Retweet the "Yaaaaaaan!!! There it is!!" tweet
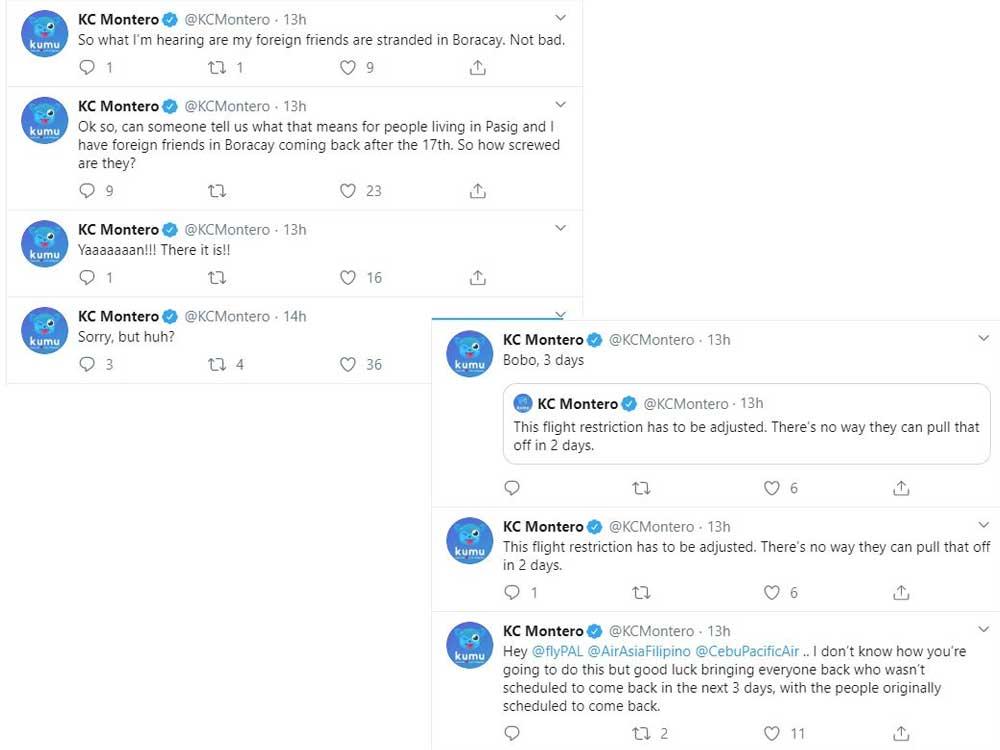Image resolution: width=1000 pixels, height=750 pixels. pyautogui.click(x=216, y=278)
